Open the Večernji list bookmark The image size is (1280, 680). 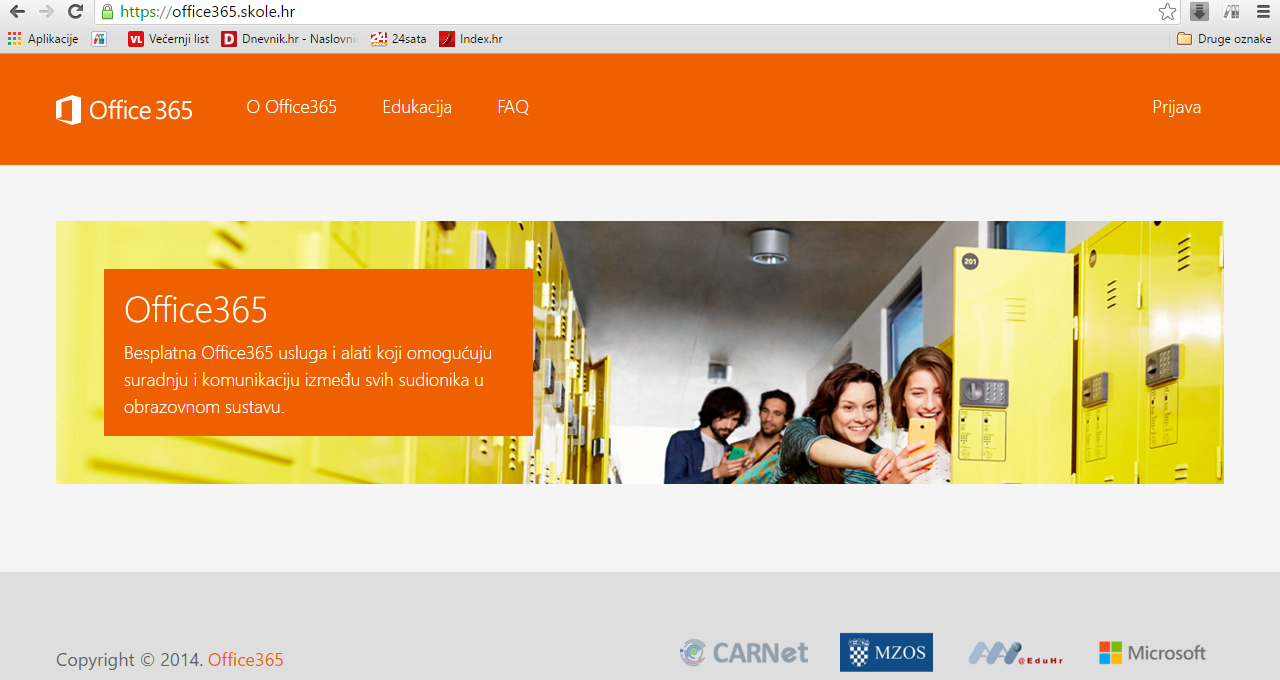tap(169, 39)
